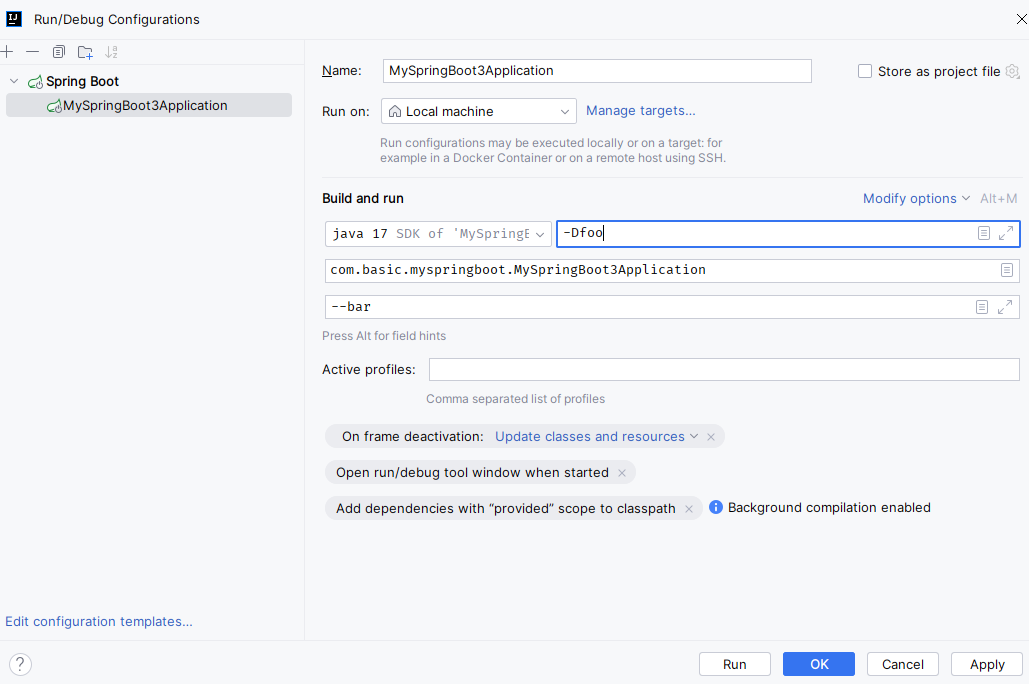Click the Background compilation info icon
The height and width of the screenshot is (684, 1029).
coord(716,507)
